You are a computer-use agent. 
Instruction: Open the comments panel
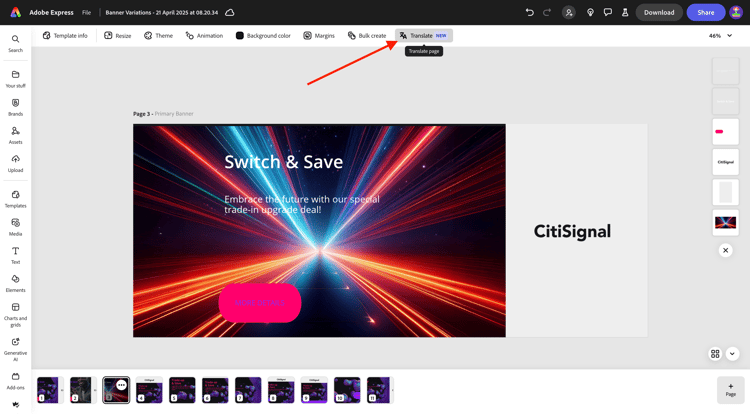(x=607, y=12)
